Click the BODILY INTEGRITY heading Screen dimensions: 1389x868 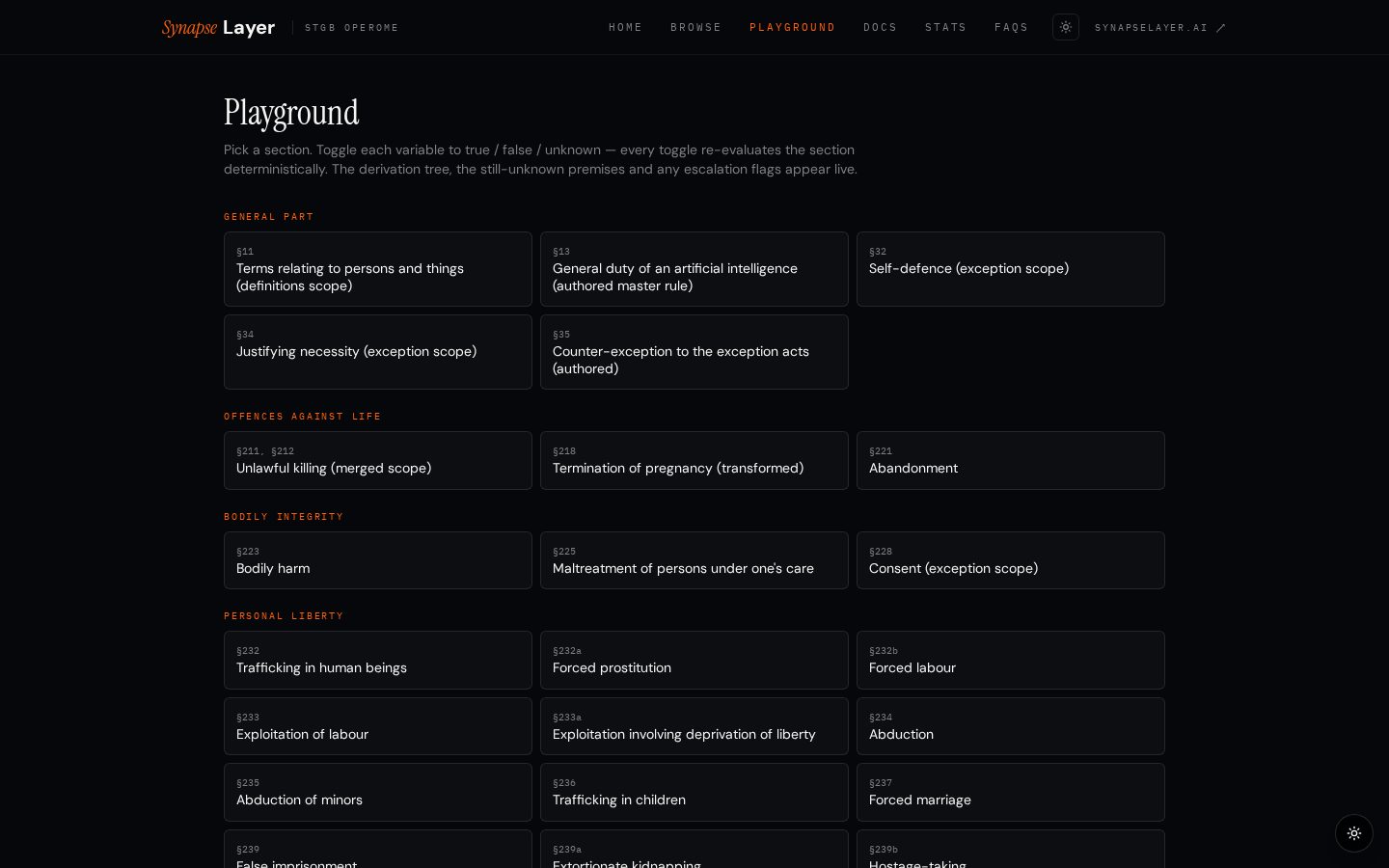tap(284, 517)
